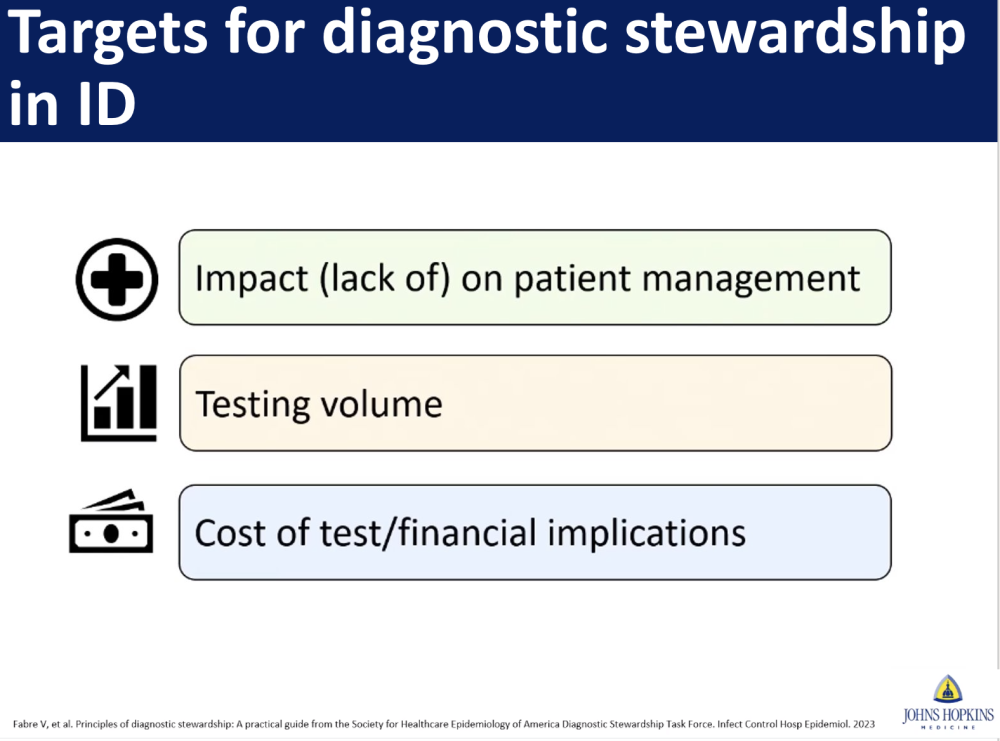Image resolution: width=1000 pixels, height=741 pixels.
Task: Click 'Fabre V, et al.' in the citation
Action: pyautogui.click(x=43, y=724)
